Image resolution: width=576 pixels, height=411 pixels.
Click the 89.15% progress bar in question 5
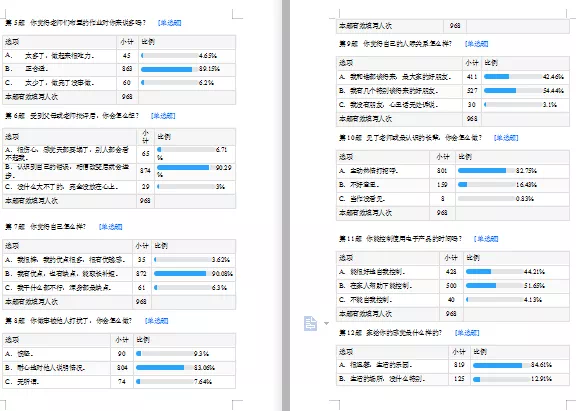click(x=169, y=69)
